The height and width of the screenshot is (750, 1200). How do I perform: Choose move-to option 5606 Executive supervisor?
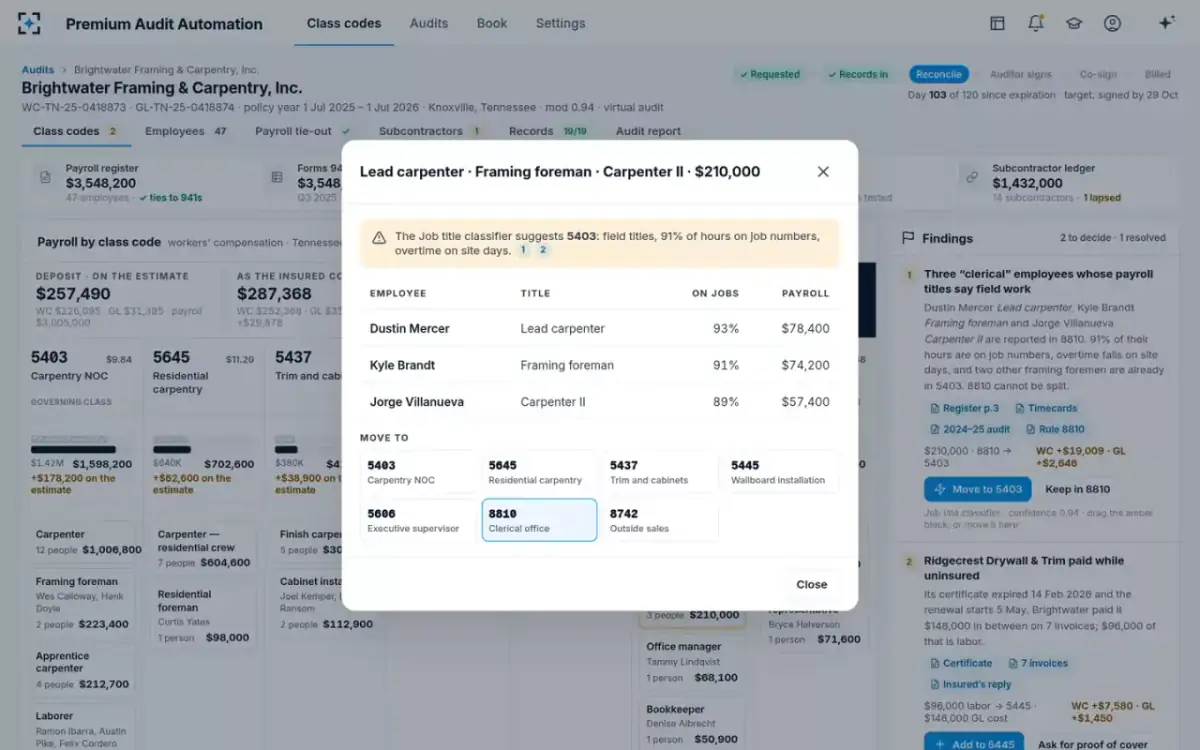tap(418, 520)
